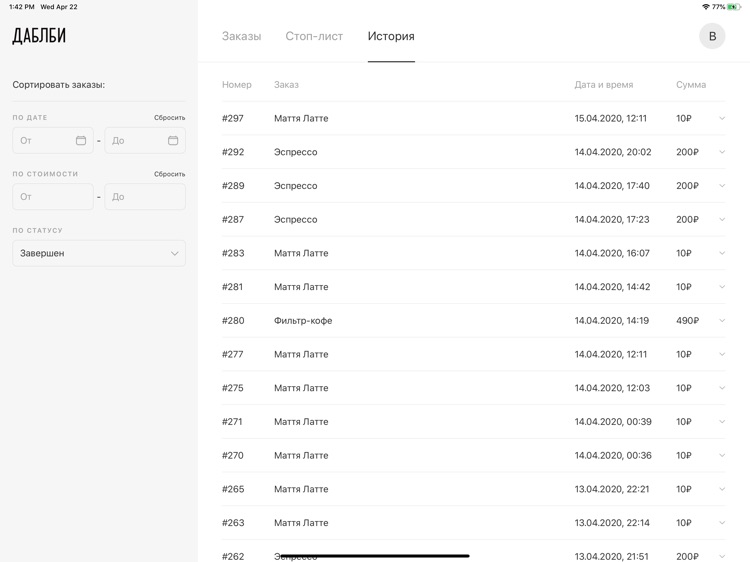
Task: Focus the cost To input field
Action: [x=145, y=197]
